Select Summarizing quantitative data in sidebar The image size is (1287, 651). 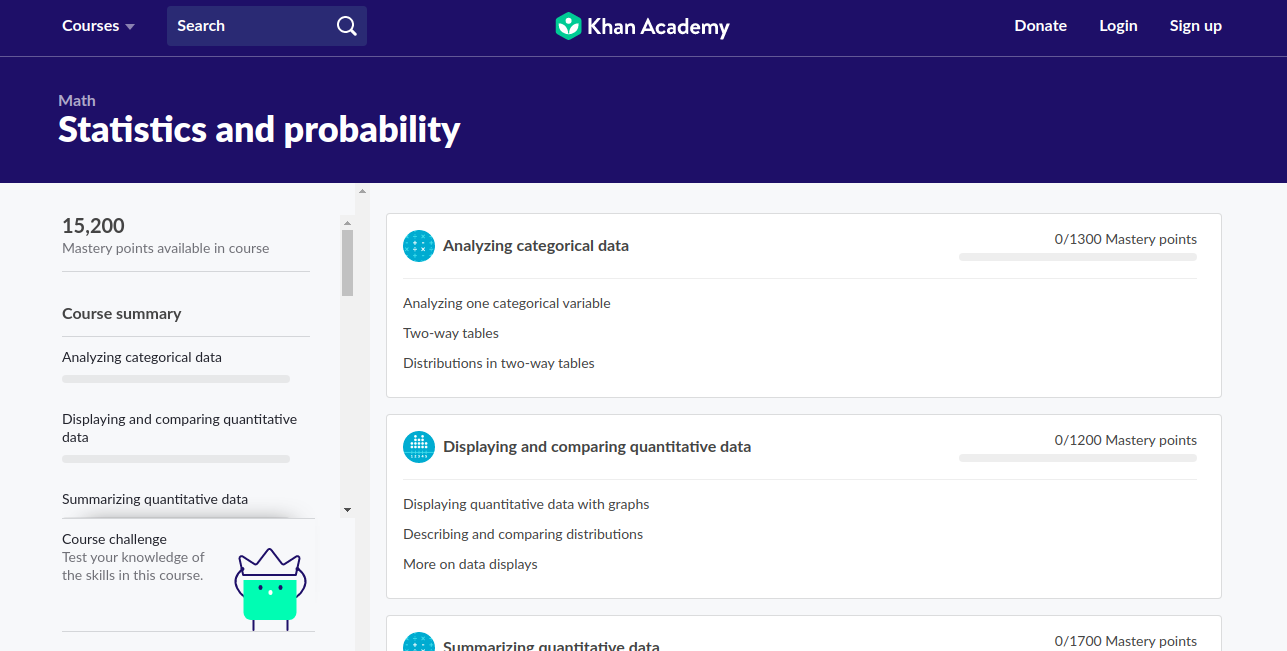[x=155, y=499]
